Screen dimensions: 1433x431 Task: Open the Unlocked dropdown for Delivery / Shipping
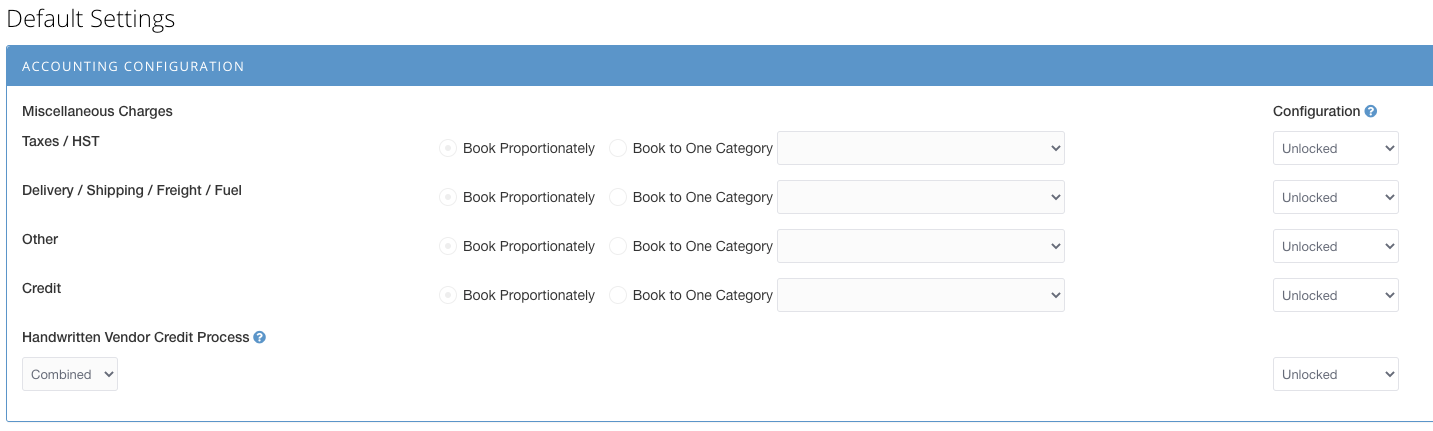pos(1336,197)
